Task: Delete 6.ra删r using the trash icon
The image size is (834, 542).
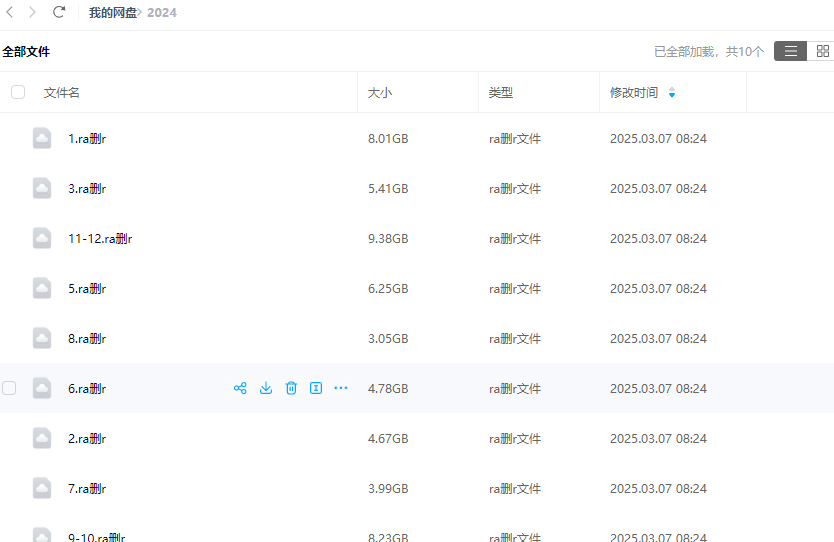Action: [x=291, y=388]
